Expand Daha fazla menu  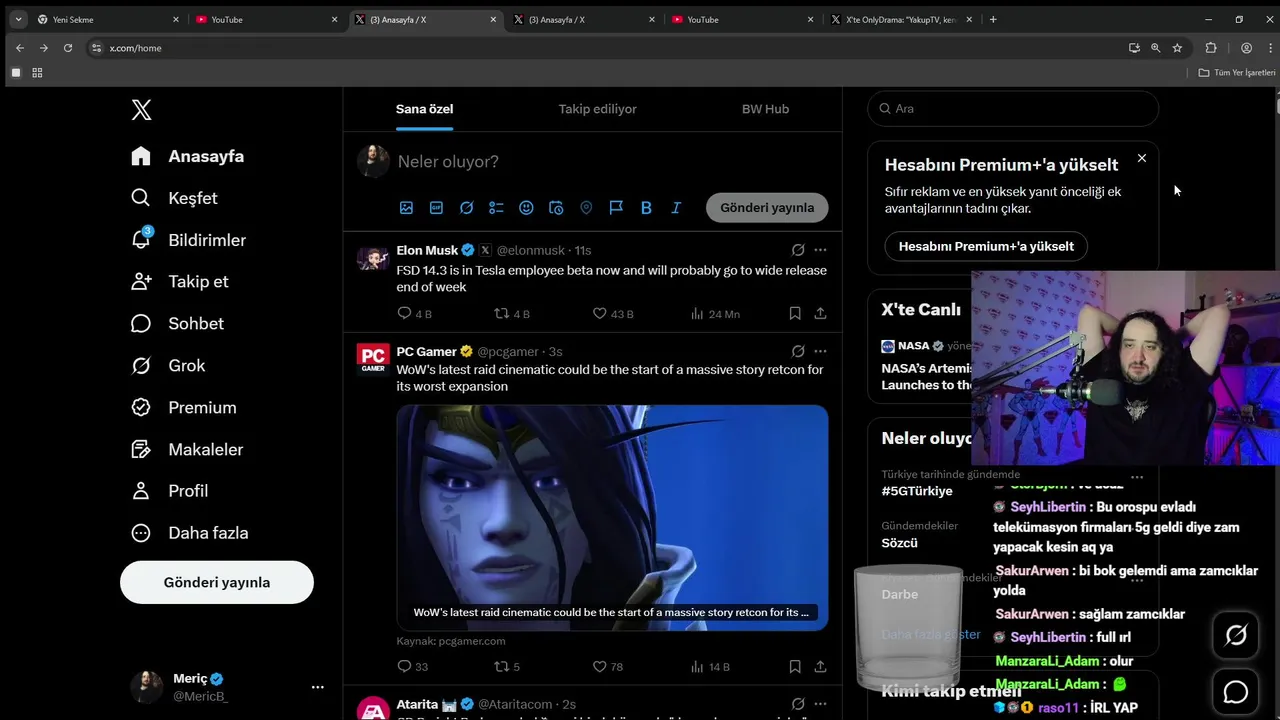coord(190,533)
